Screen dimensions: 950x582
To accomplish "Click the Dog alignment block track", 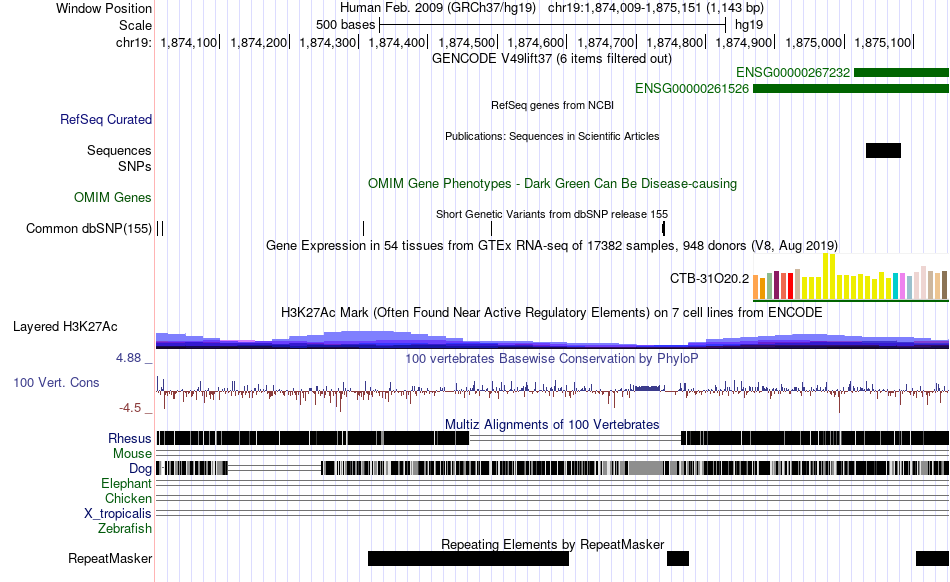I will point(552,468).
